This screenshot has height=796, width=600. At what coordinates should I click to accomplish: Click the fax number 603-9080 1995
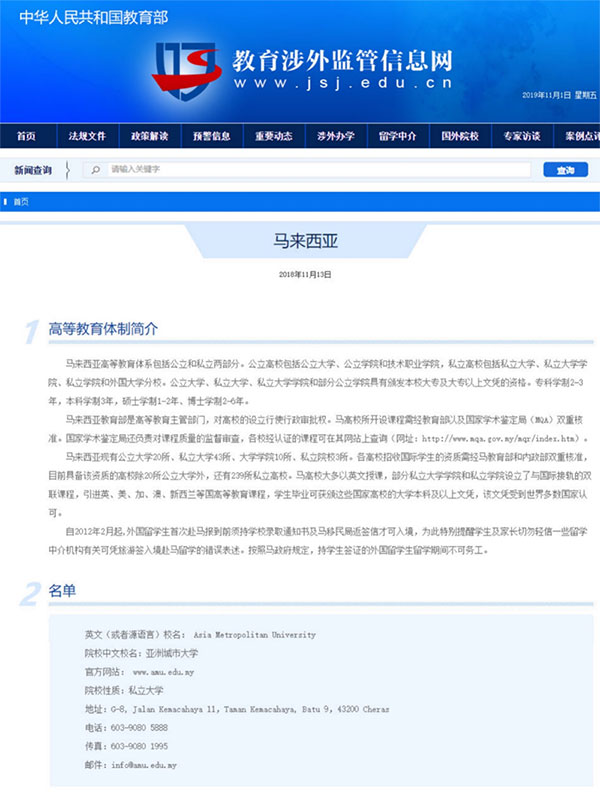[139, 746]
